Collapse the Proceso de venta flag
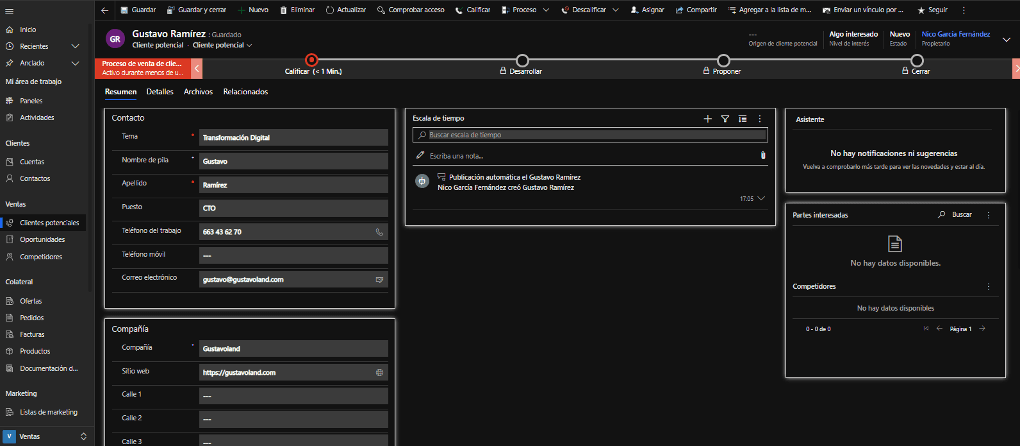The image size is (1020, 446). click(144, 68)
